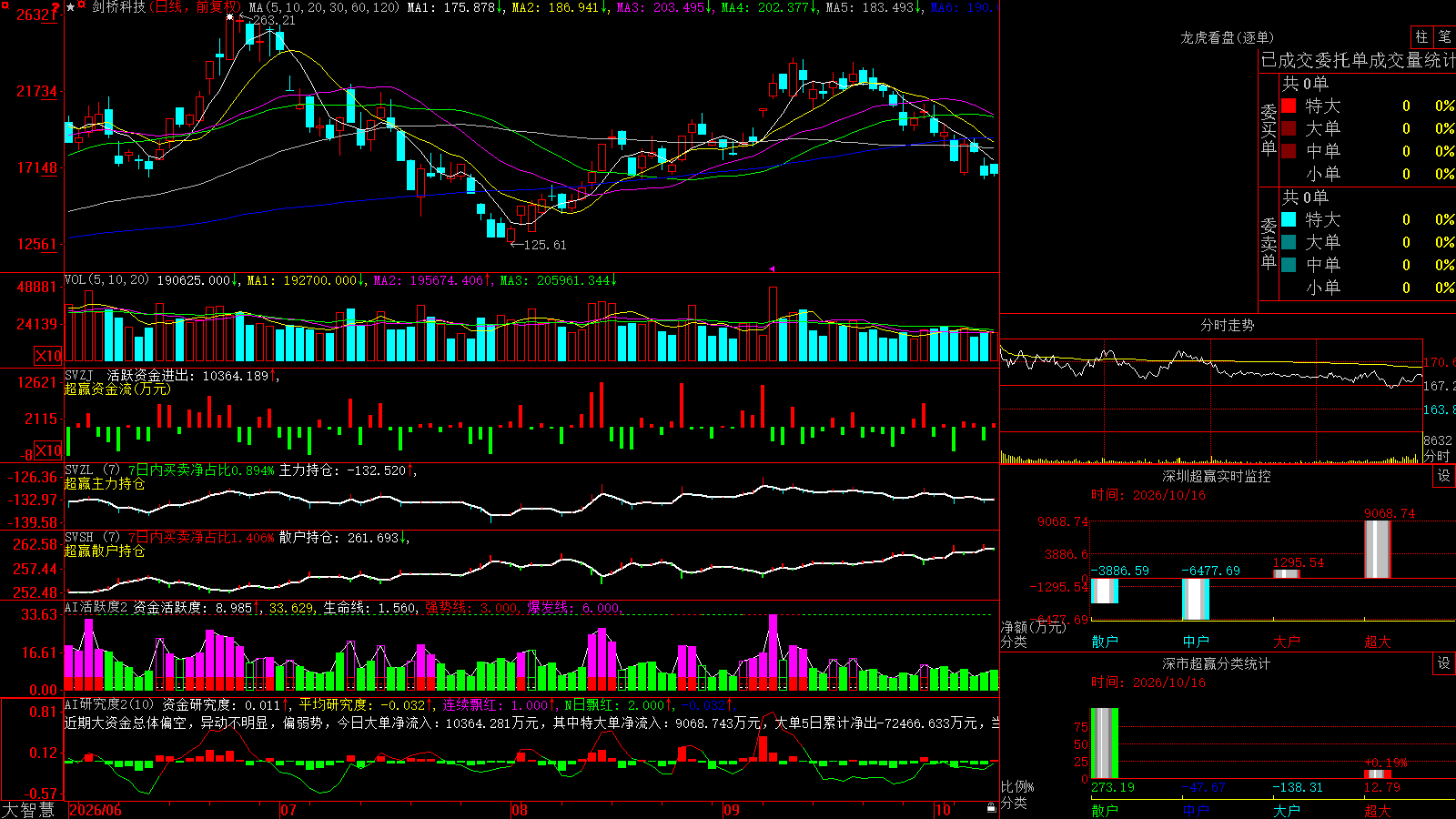Click the 09 month marker on the time axis
This screenshot has width=1456, height=819.
coord(731,810)
